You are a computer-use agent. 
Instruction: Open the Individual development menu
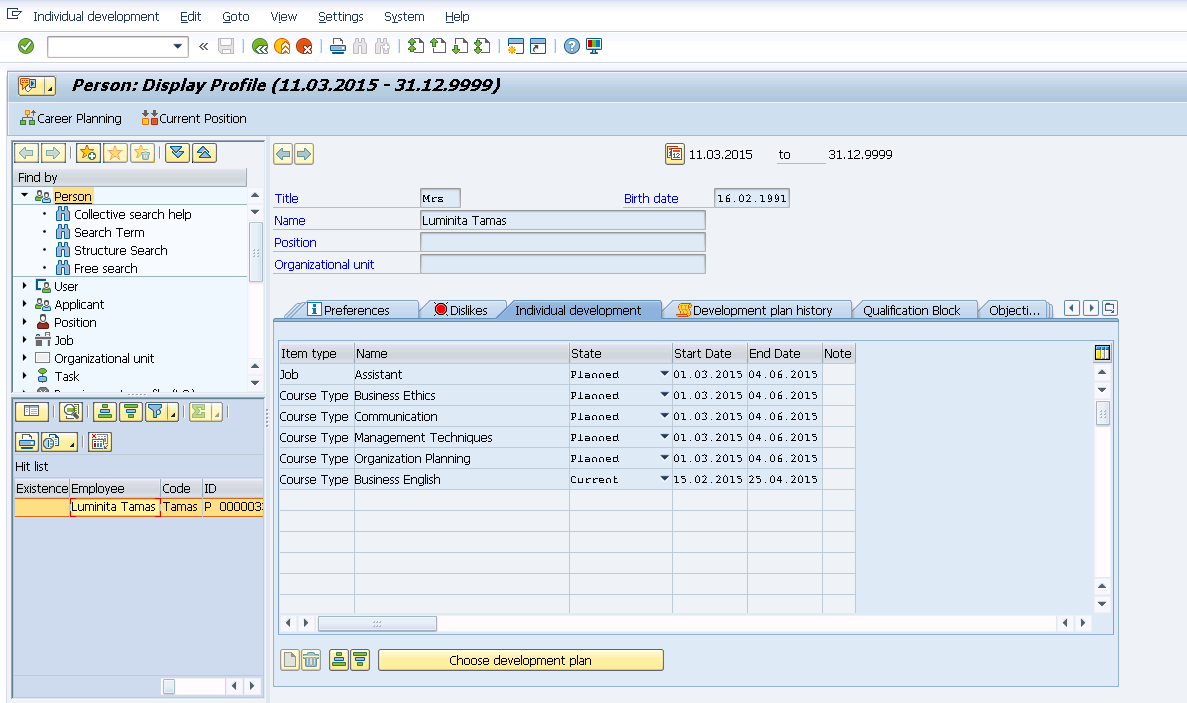tap(96, 17)
